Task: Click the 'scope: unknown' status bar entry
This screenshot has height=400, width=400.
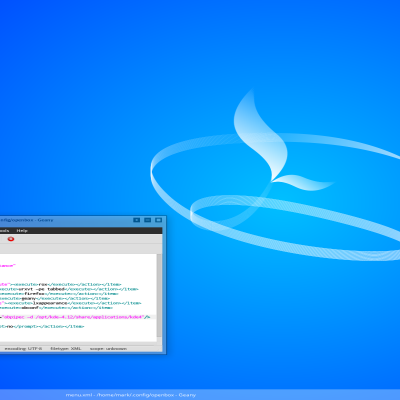Action: click(108, 349)
